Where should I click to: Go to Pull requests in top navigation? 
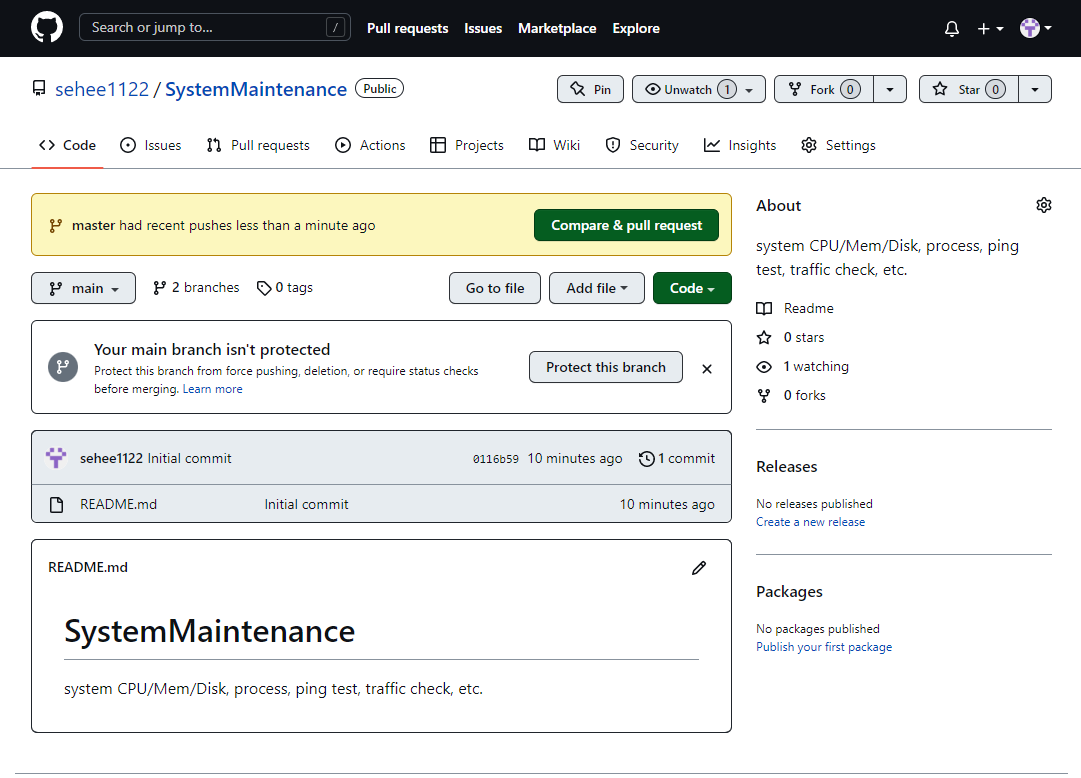407,28
